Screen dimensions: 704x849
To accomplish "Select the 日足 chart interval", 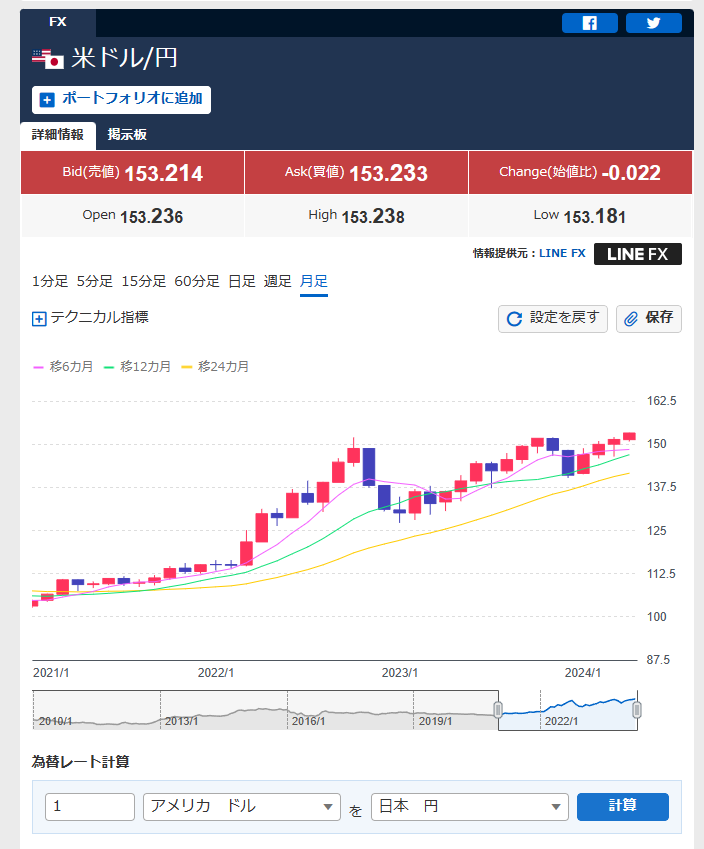I will [x=241, y=281].
